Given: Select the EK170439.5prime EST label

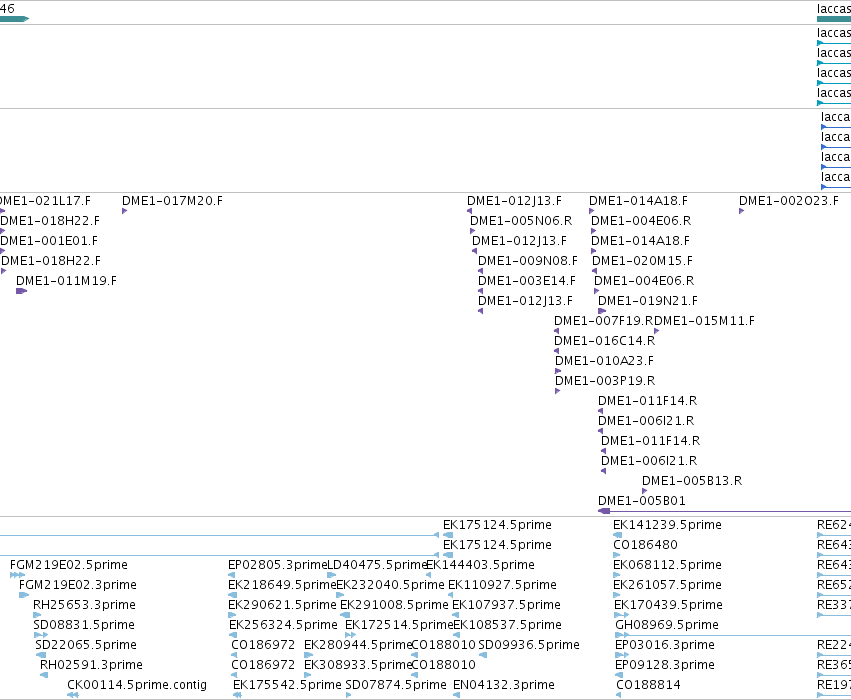Looking at the screenshot, I should pos(668,605).
